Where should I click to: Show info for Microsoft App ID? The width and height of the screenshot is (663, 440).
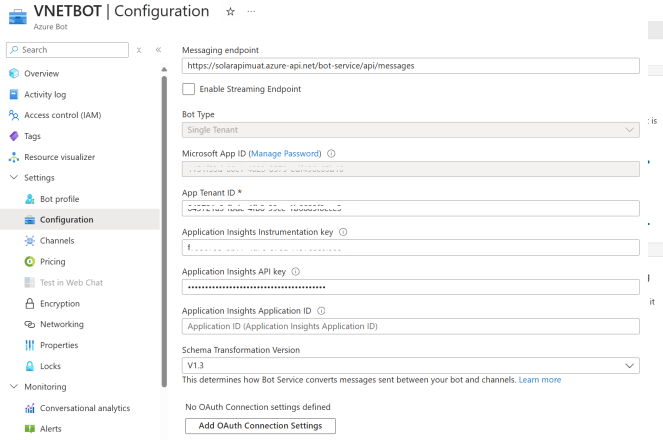click(332, 153)
